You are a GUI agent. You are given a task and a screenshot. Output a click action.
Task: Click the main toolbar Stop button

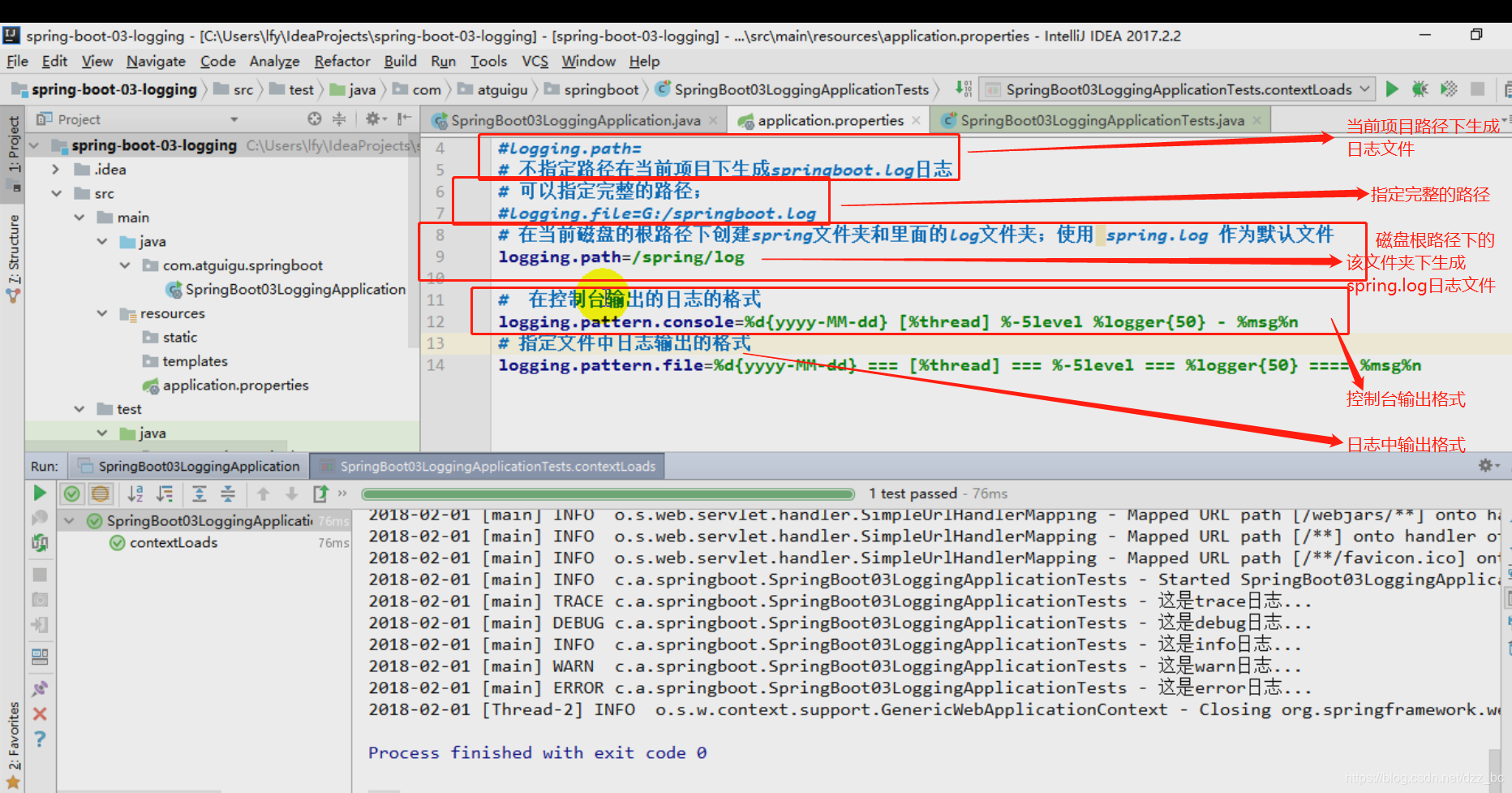[1478, 89]
